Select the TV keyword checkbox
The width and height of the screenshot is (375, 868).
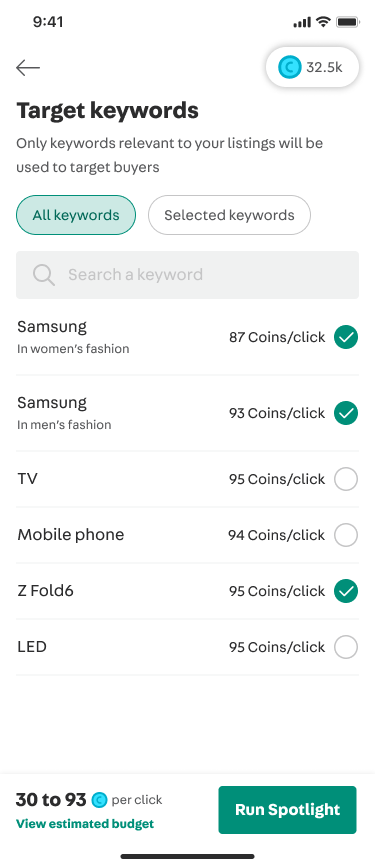(x=346, y=479)
